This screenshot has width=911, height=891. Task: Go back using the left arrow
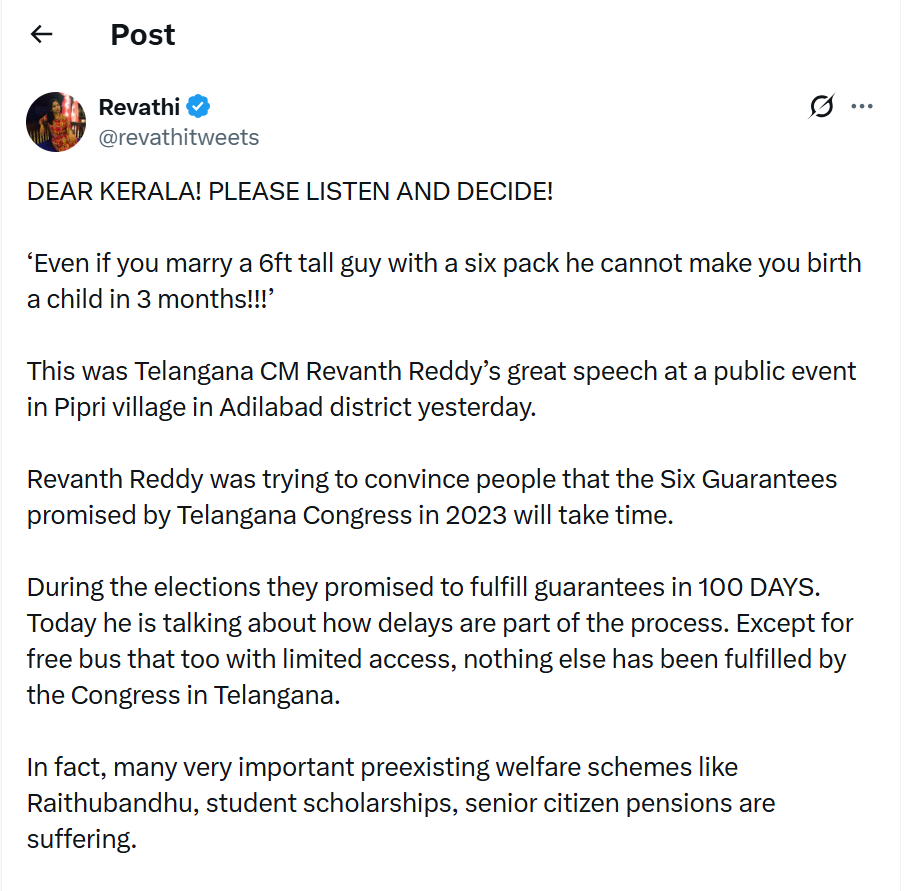click(41, 35)
